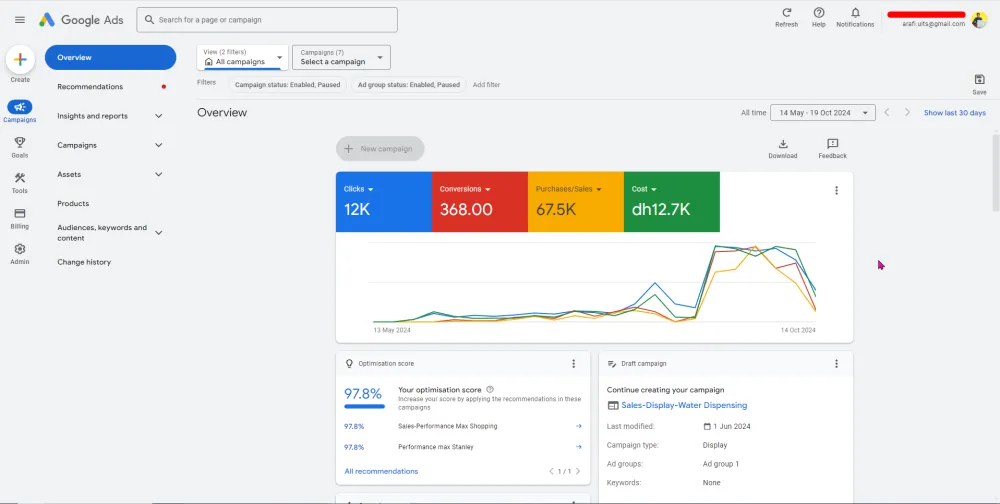Click the green dh12.7K Cost tile
The image size is (1000, 504).
pyautogui.click(x=672, y=202)
